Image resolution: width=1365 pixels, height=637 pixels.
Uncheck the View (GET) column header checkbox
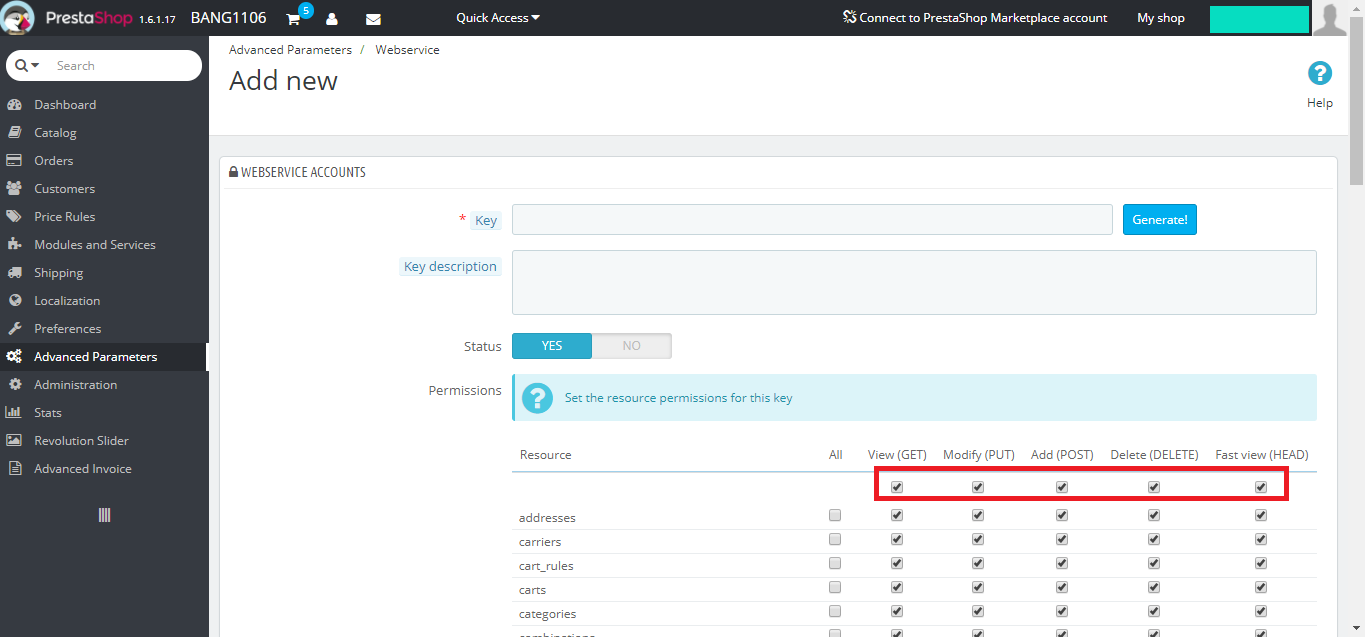(x=897, y=488)
